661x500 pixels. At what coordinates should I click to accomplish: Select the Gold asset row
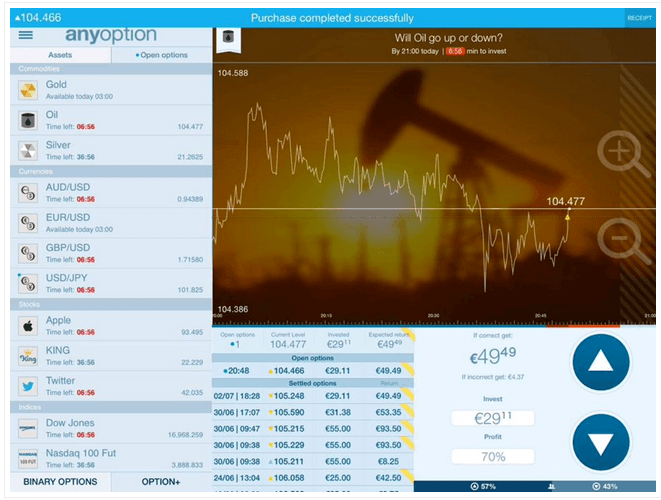[x=111, y=90]
